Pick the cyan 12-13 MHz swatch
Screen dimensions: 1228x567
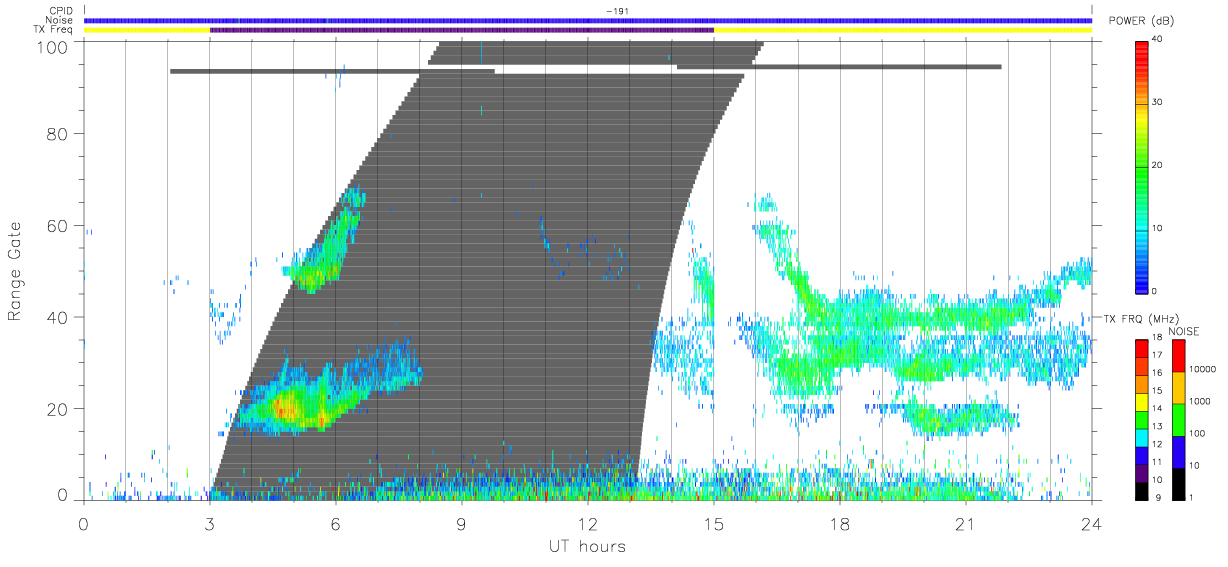point(1142,438)
